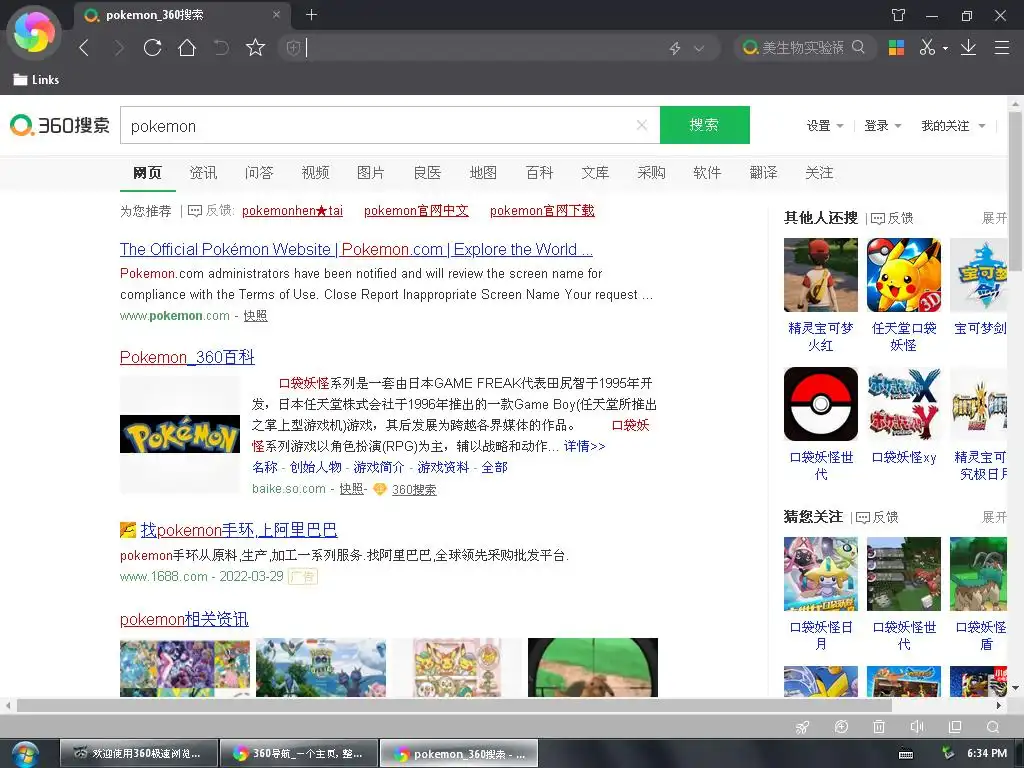Screen dimensions: 1024x768
Task: Switch to the 视频 tab
Action: tap(315, 172)
